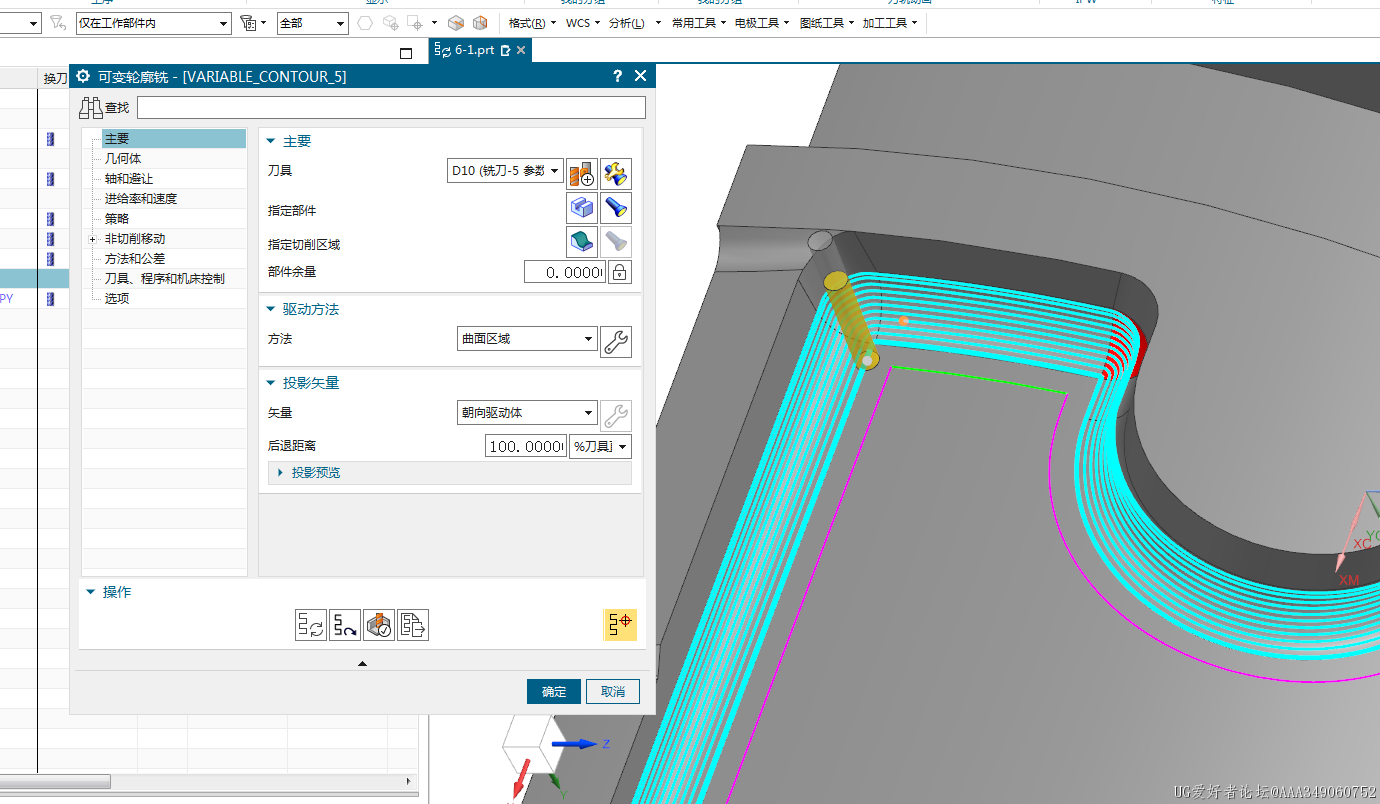Open dialog settings gear in title bar
The width and height of the screenshot is (1380, 804).
point(83,76)
